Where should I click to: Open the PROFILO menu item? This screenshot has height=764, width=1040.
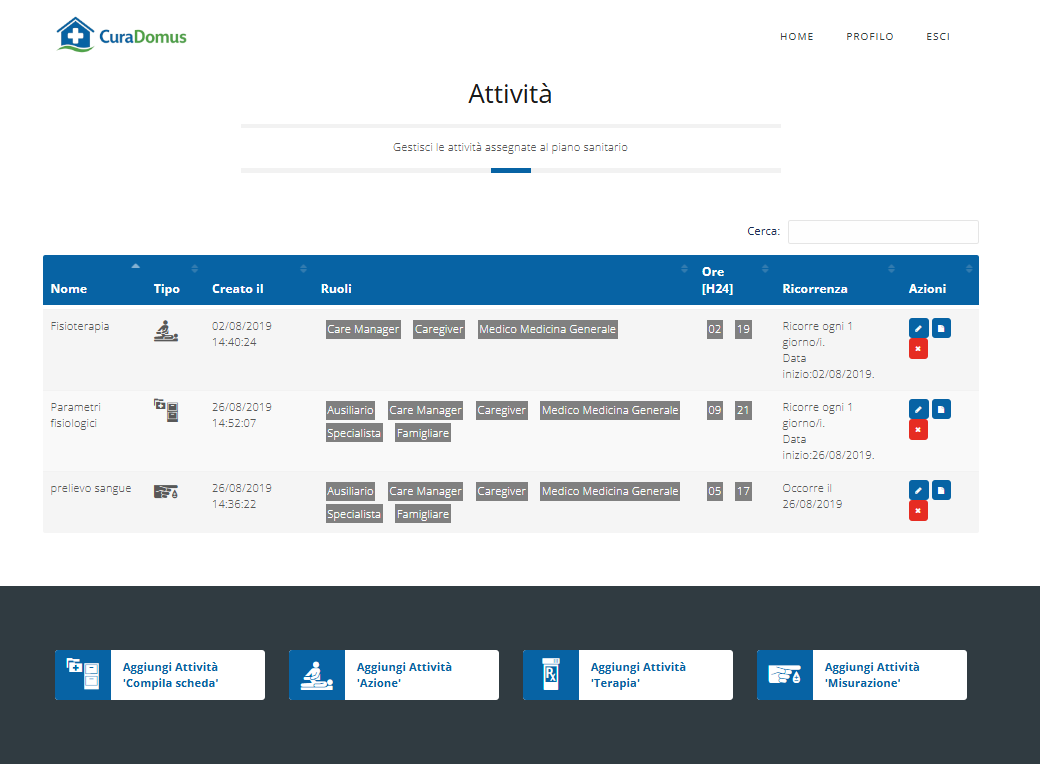pyautogui.click(x=870, y=36)
